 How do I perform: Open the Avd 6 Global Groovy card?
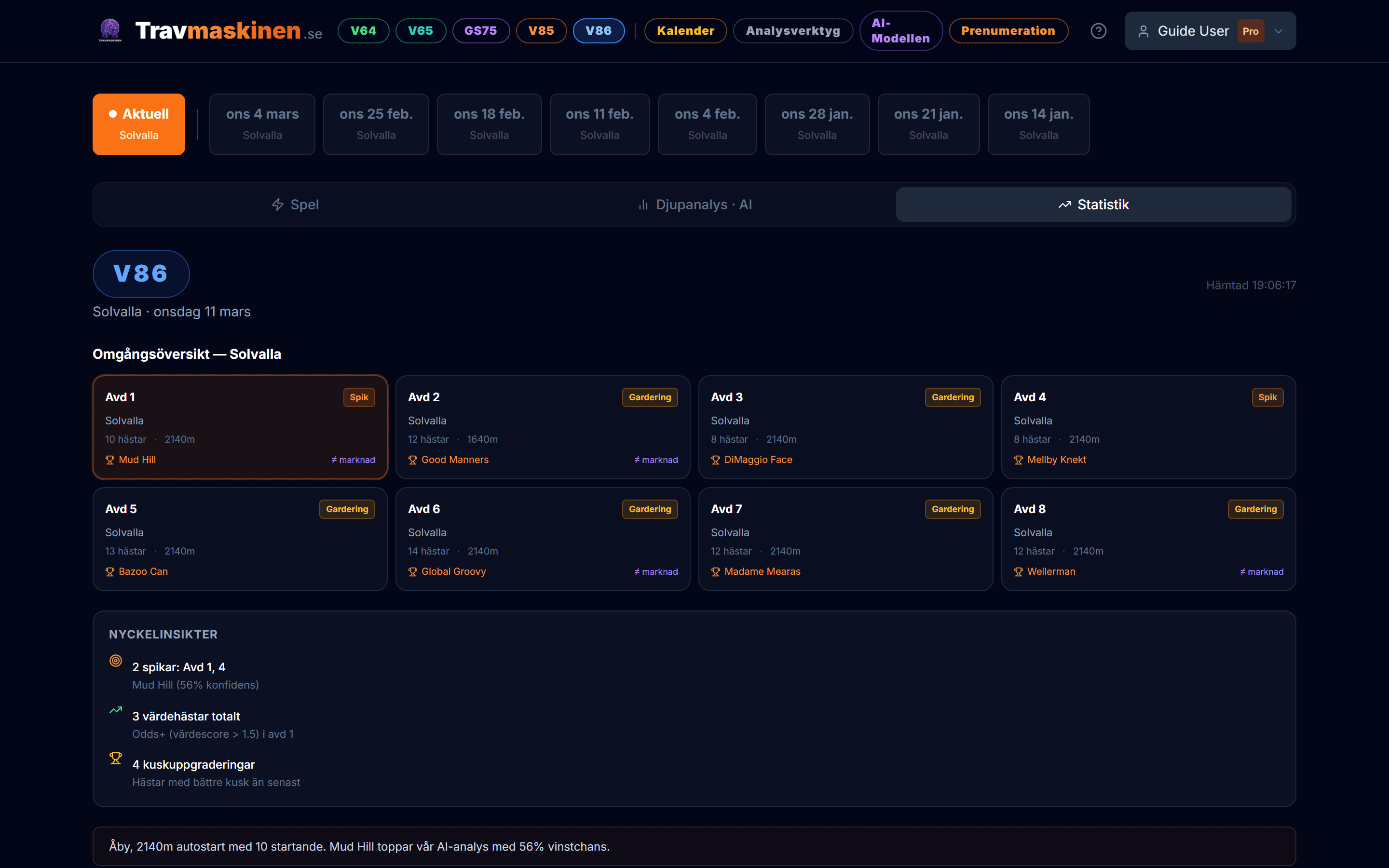click(x=543, y=539)
